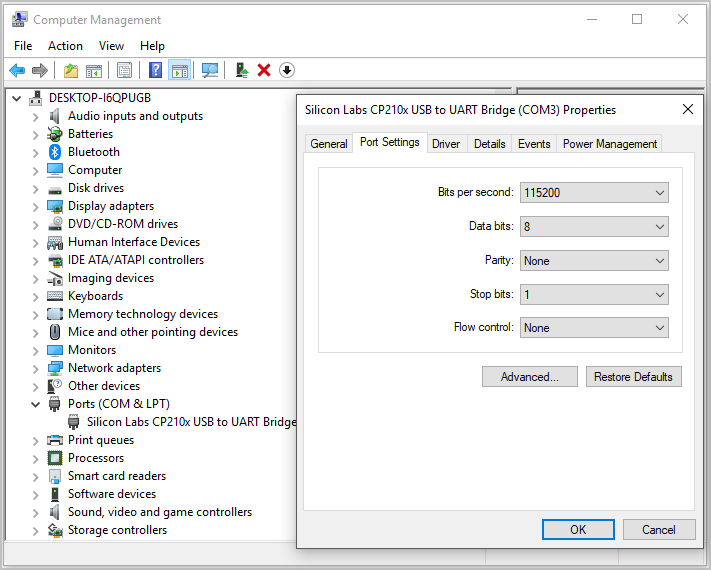Click the Network adapters icon

(55, 368)
